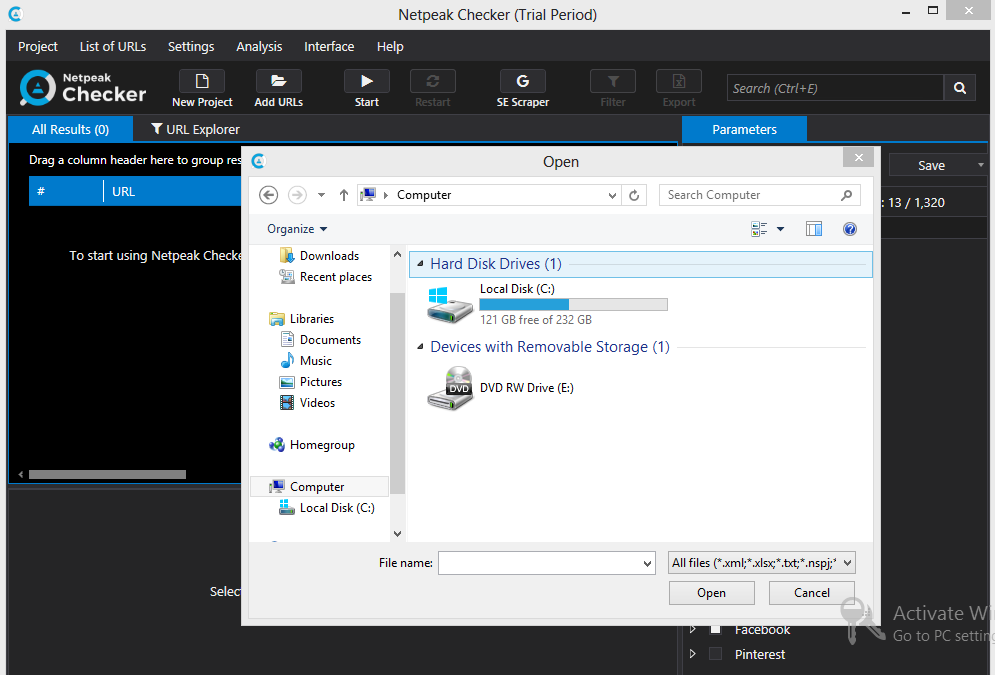The height and width of the screenshot is (675, 995).
Task: Select Computer in the navigation pane
Action: click(320, 487)
